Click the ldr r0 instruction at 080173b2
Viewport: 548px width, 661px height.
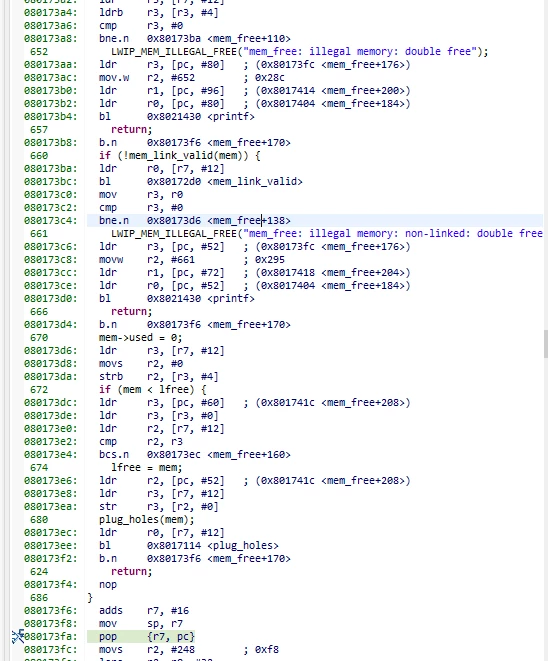click(x=255, y=104)
